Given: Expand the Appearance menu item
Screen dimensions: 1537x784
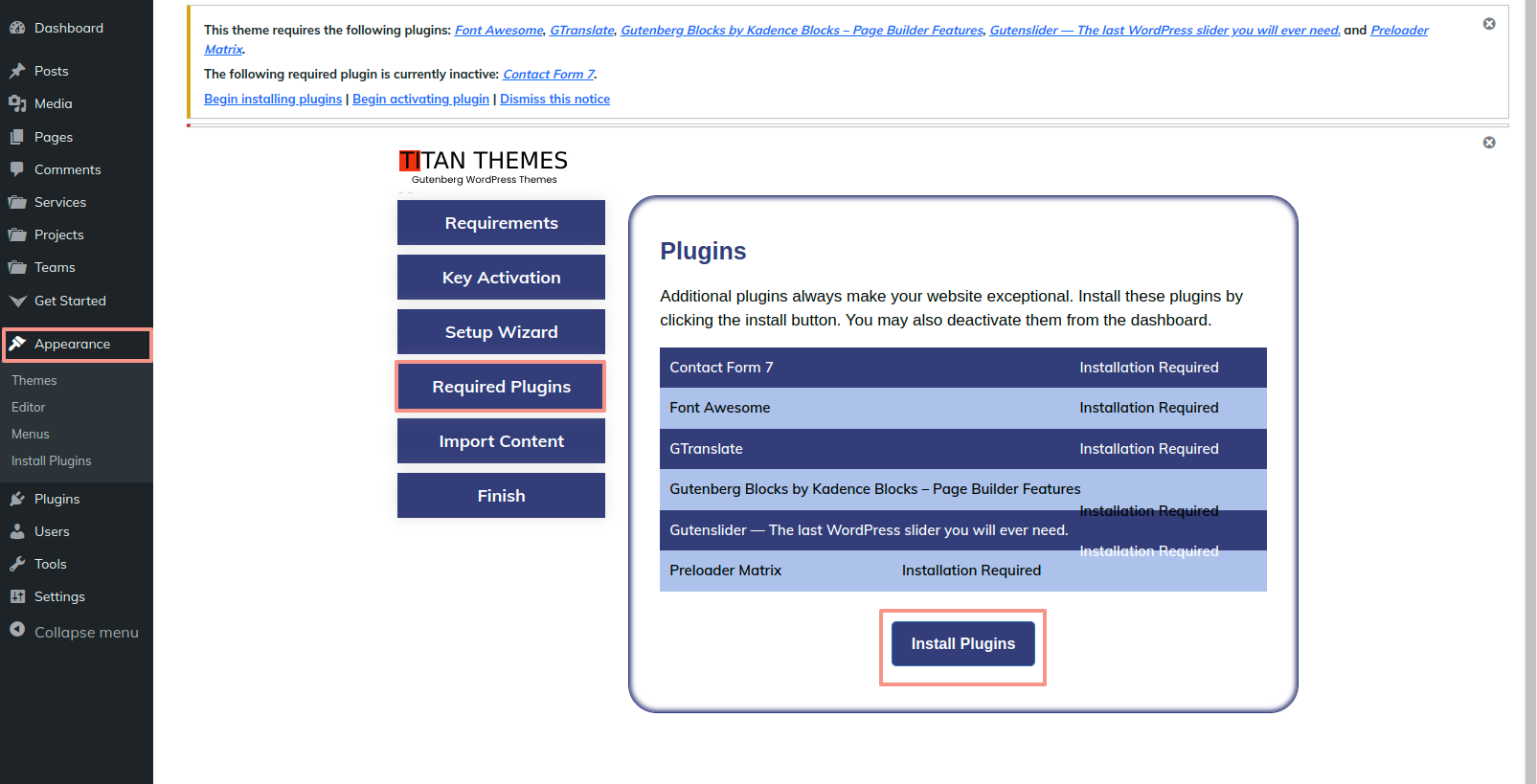Looking at the screenshot, I should click(x=73, y=345).
